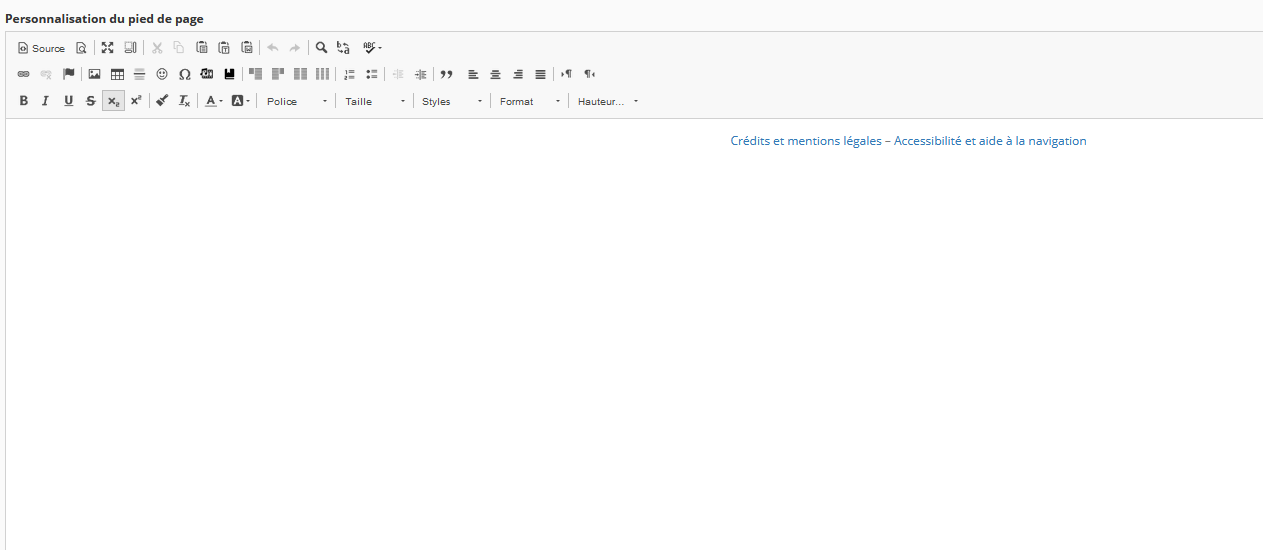
Task: Toggle bold formatting
Action: point(24,101)
